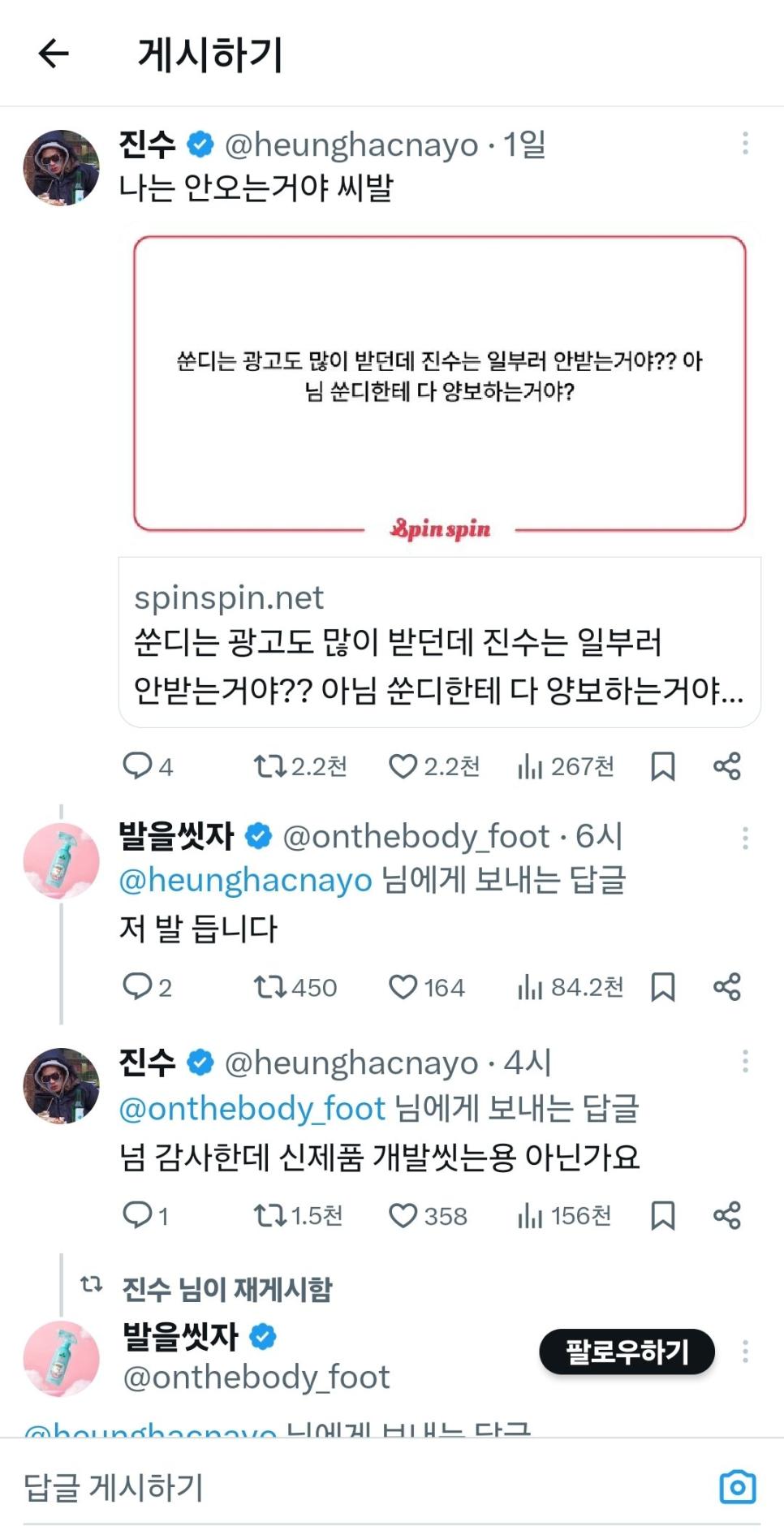Open the spinspin.net link card
The image size is (784, 1535).
tap(439, 642)
